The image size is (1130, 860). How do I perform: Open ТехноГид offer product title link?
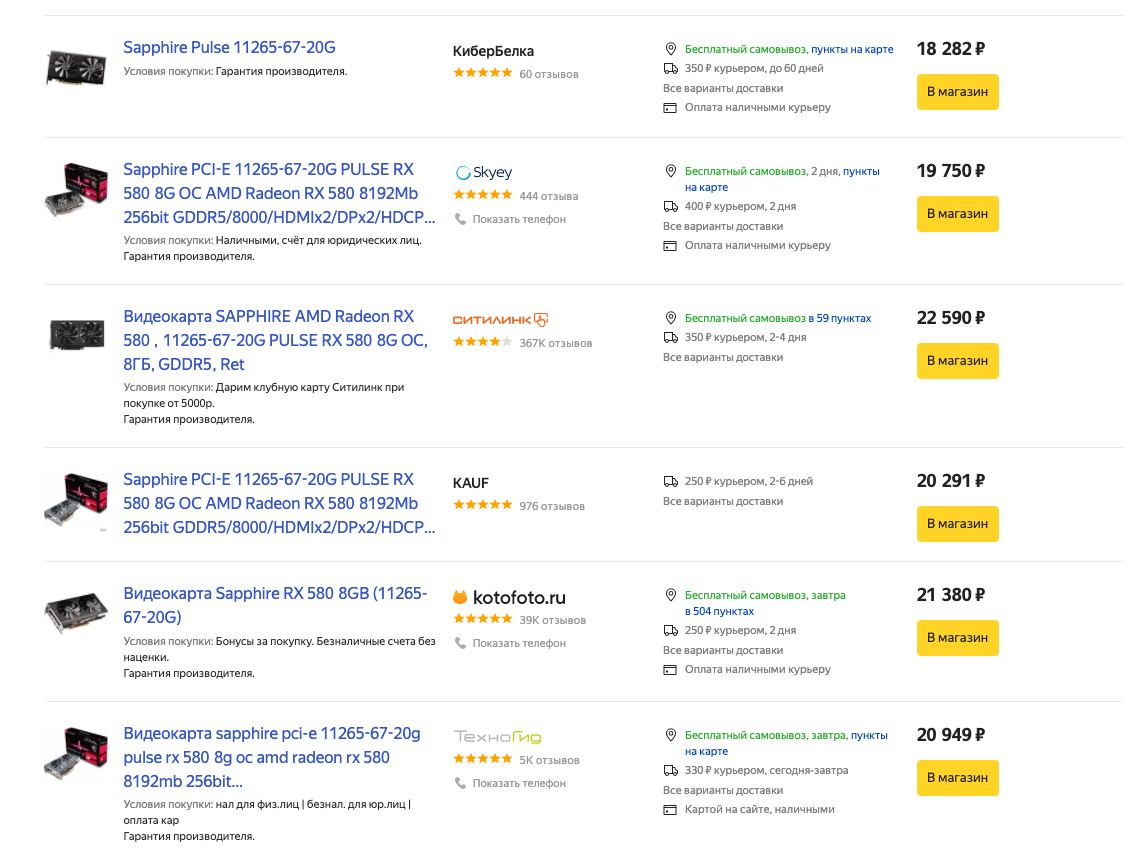(272, 757)
